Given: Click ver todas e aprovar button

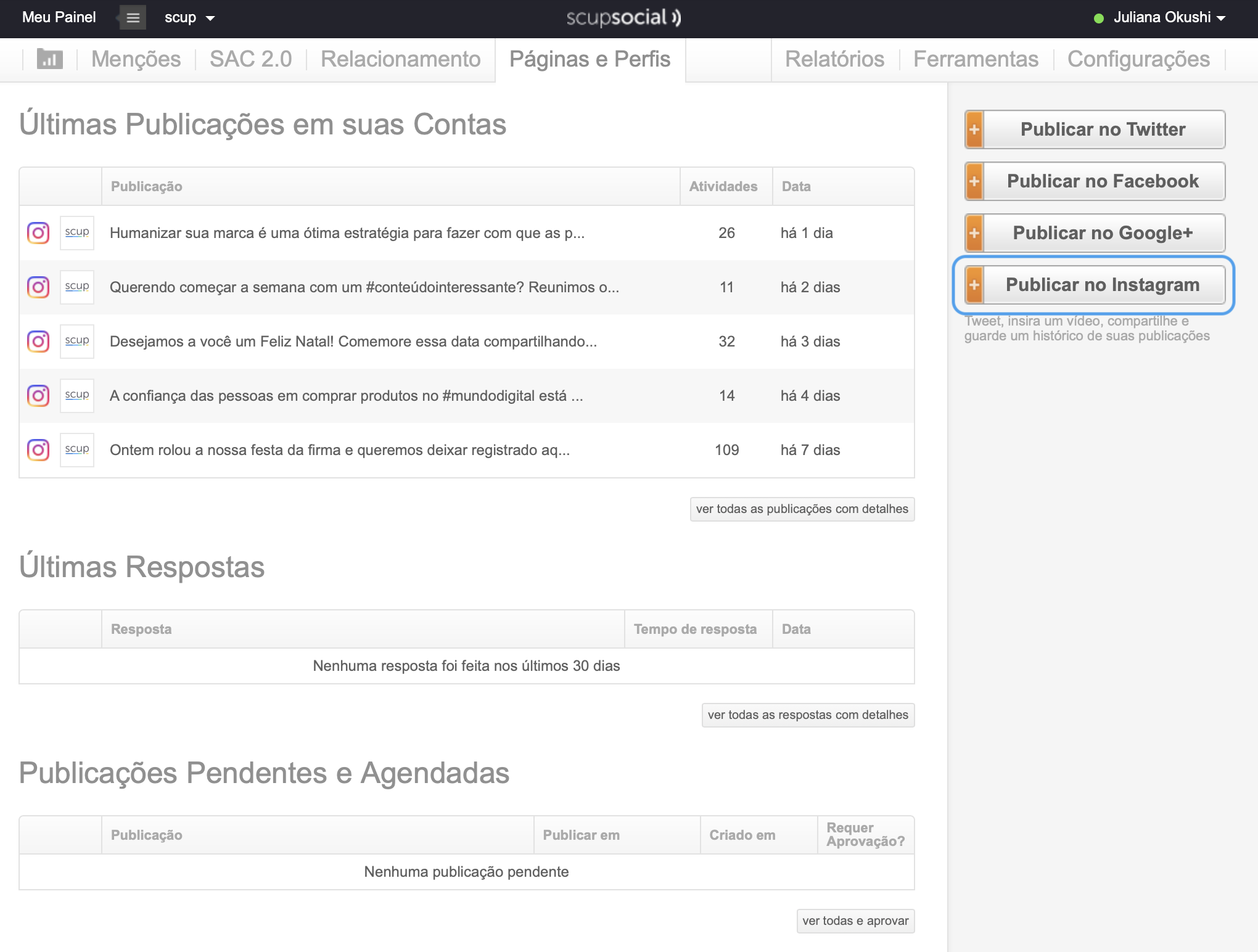Looking at the screenshot, I should click(855, 921).
